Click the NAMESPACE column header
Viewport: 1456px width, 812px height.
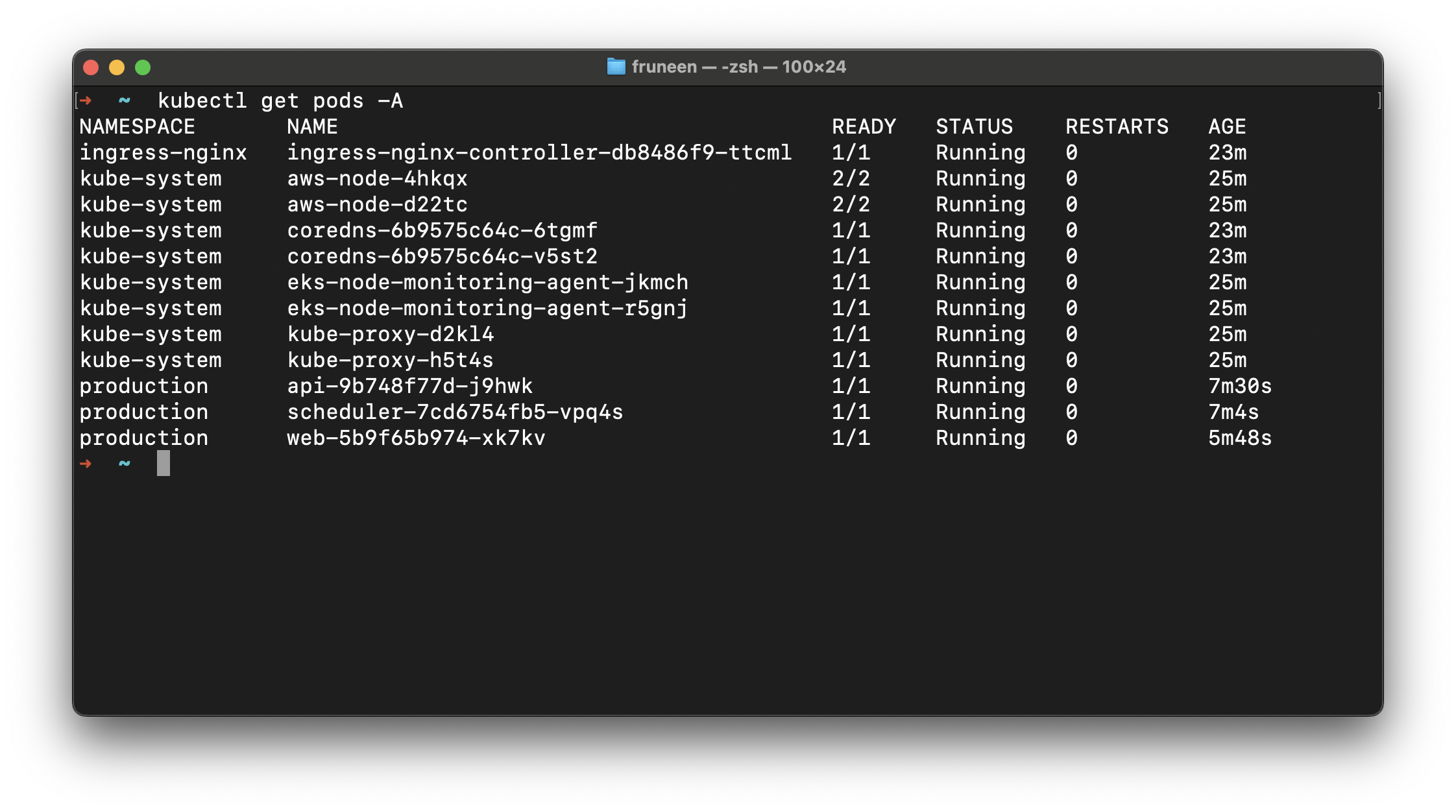[x=137, y=126]
